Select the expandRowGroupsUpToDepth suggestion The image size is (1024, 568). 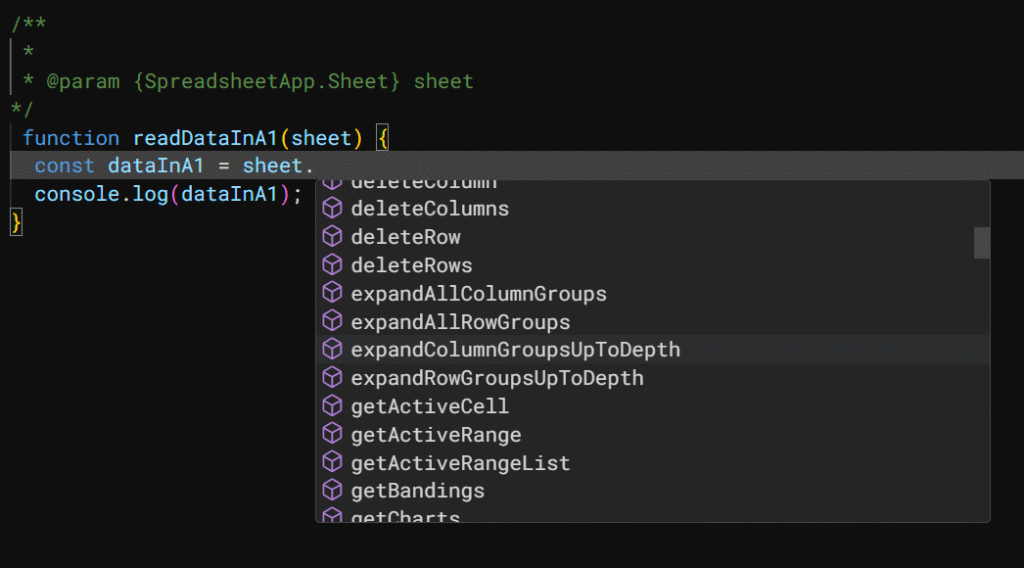click(x=497, y=378)
